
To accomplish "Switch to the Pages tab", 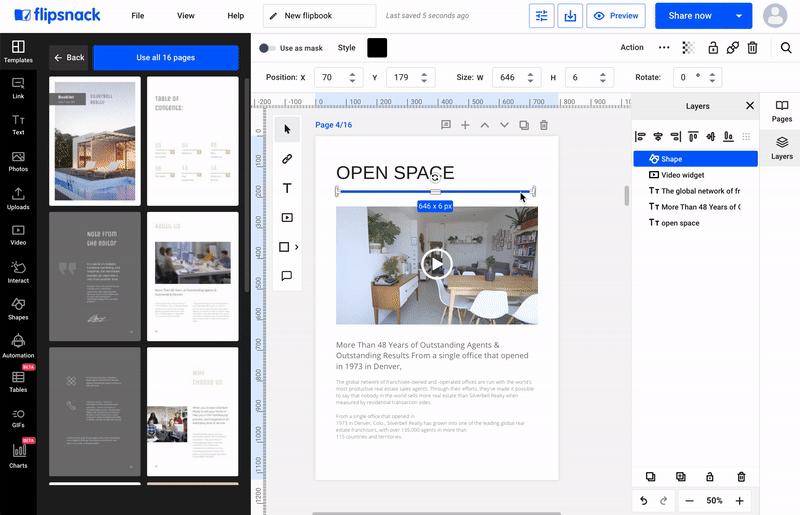I will (782, 111).
